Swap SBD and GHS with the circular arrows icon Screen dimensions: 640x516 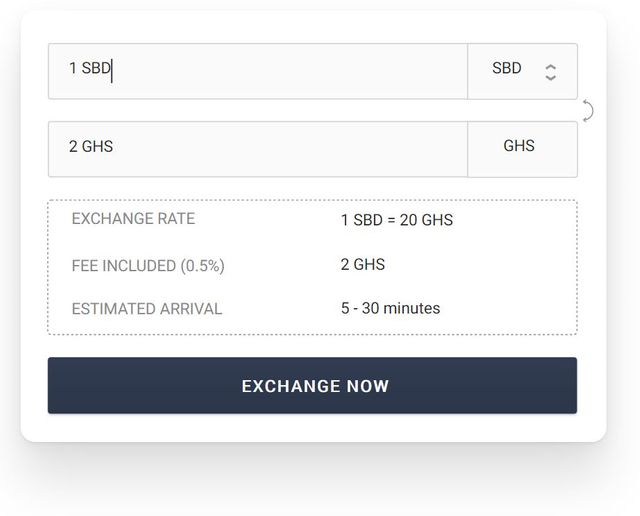coord(588,111)
